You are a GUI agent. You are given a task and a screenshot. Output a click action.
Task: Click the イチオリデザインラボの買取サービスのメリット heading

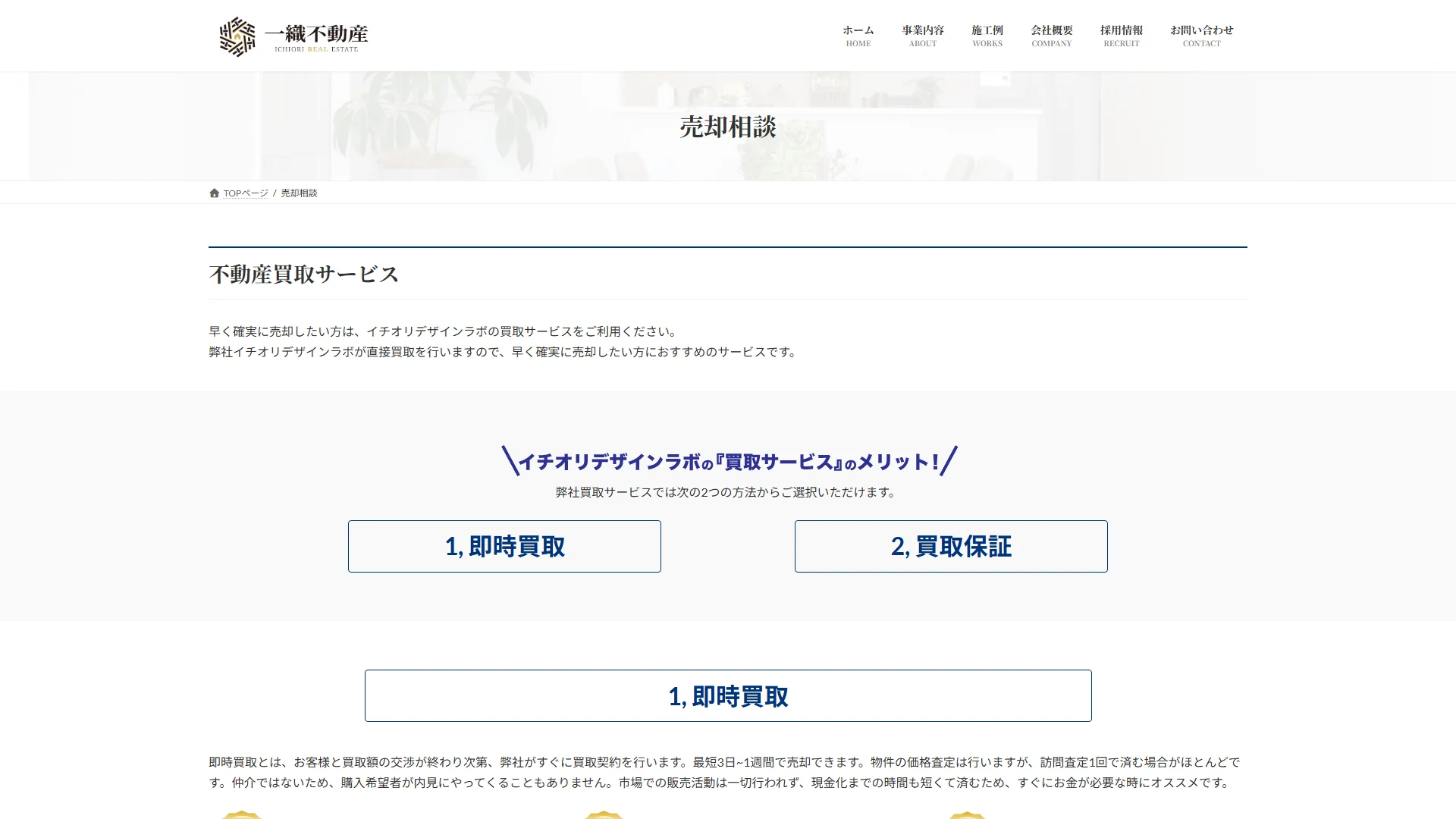coord(730,461)
